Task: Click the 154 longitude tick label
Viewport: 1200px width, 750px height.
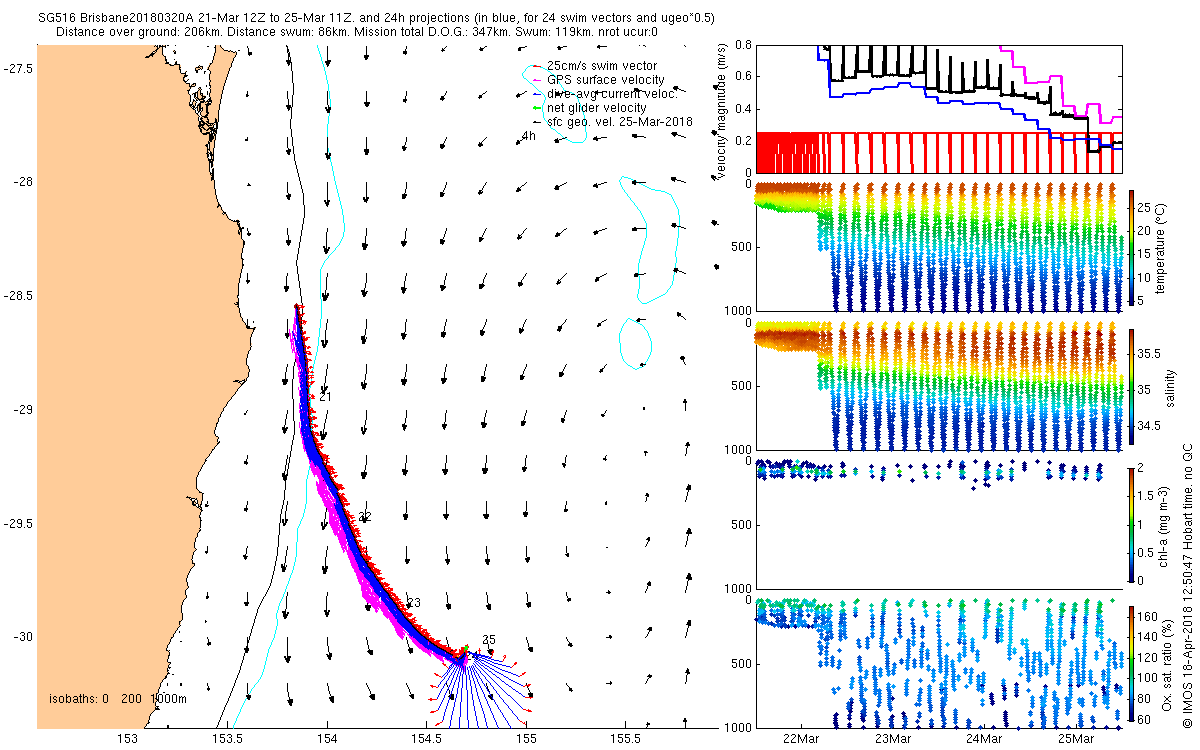Action: coord(328,739)
